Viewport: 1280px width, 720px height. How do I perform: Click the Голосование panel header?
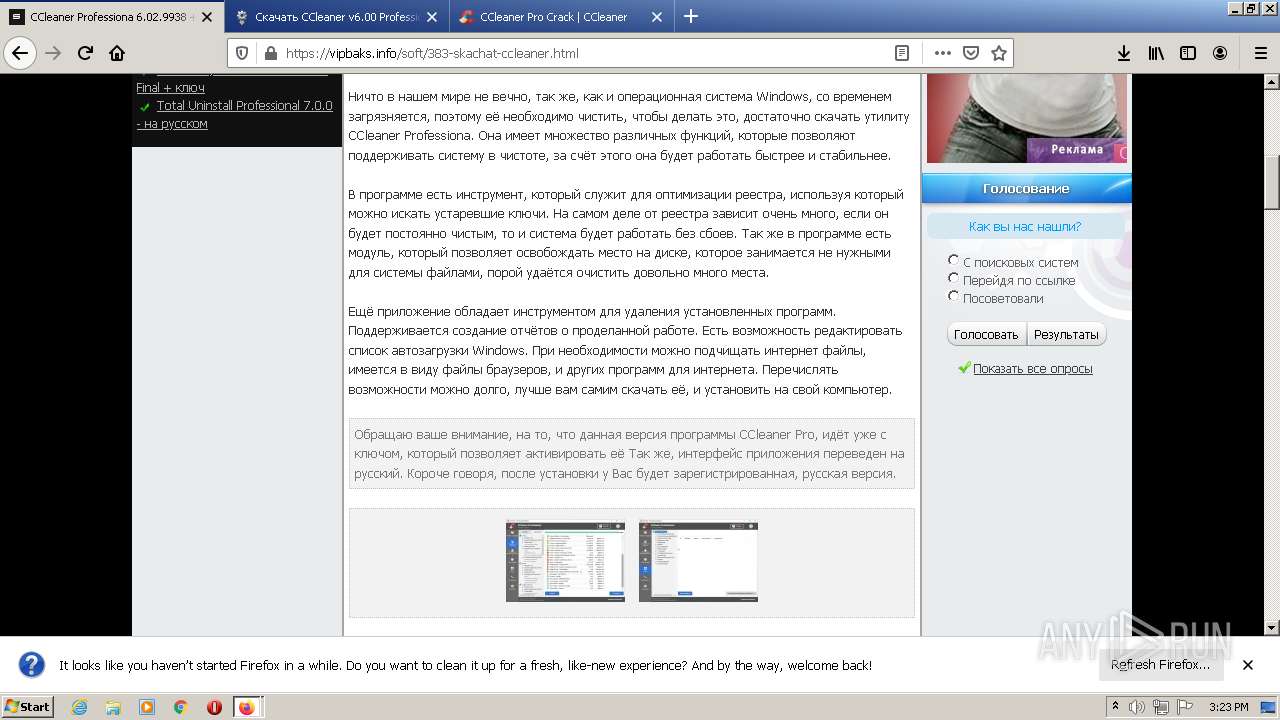[x=1026, y=188]
